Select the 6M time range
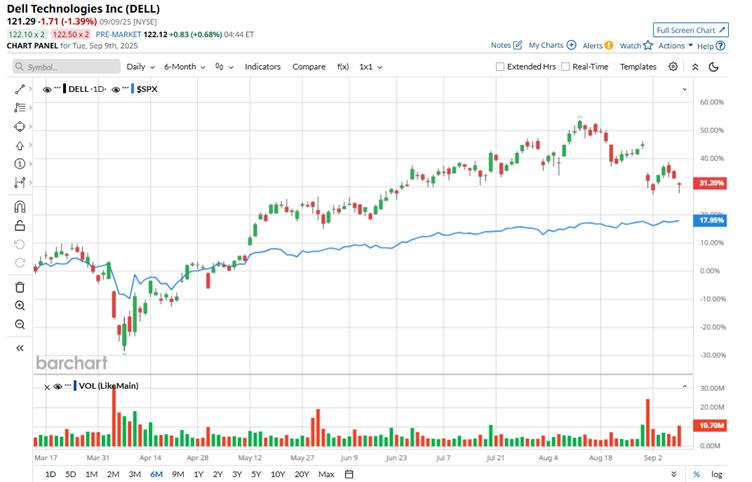 [156, 474]
